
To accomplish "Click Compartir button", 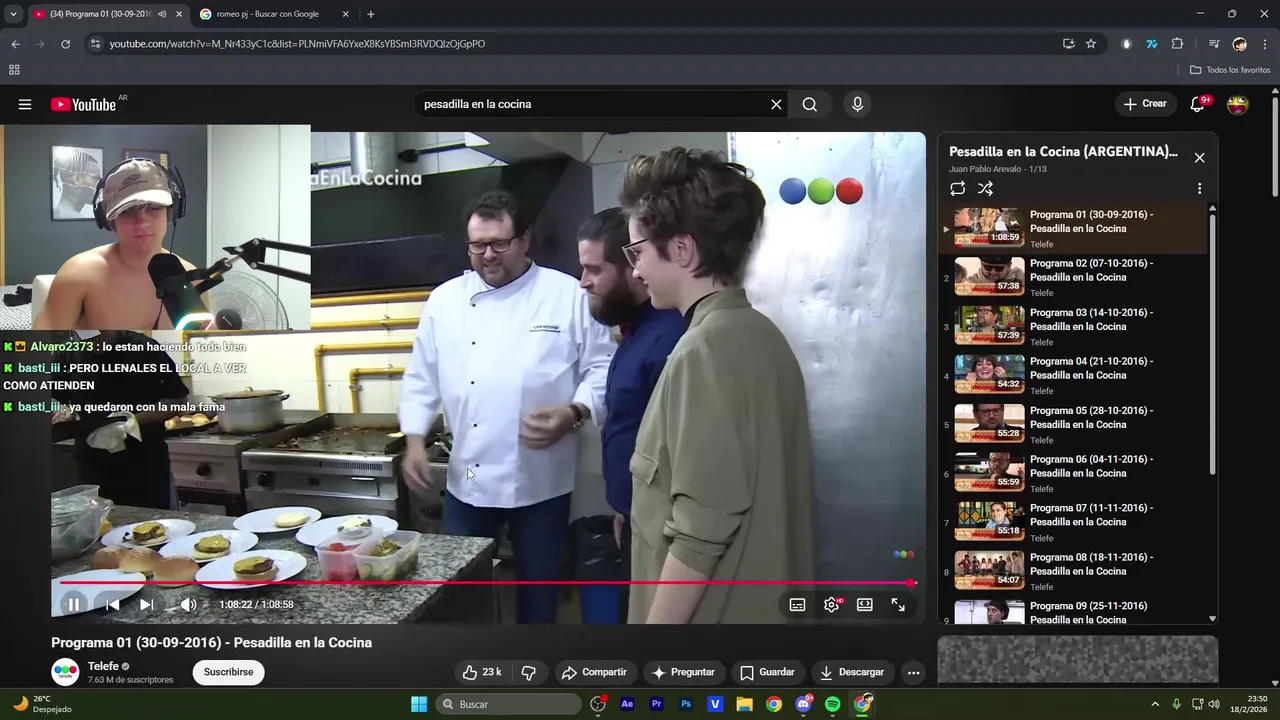I will point(594,672).
